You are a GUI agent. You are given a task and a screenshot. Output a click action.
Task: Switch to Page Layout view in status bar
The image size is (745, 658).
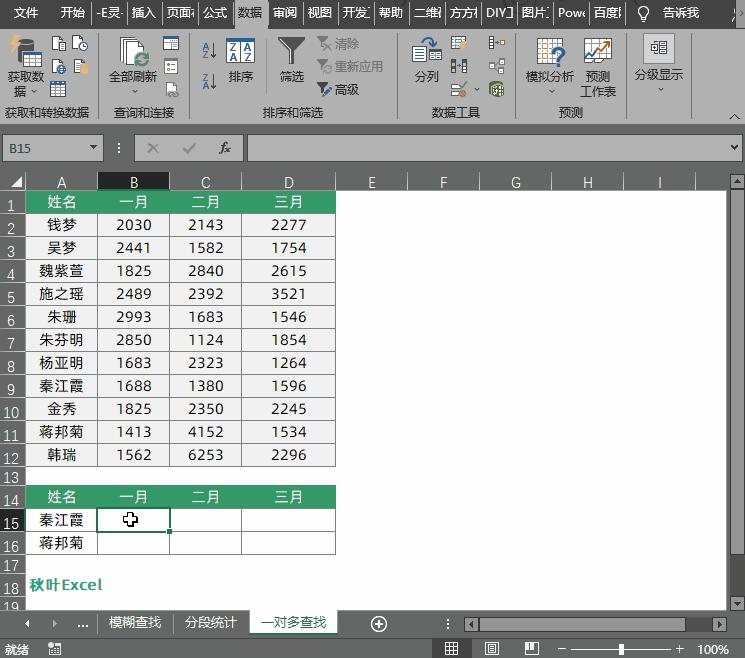pos(491,649)
